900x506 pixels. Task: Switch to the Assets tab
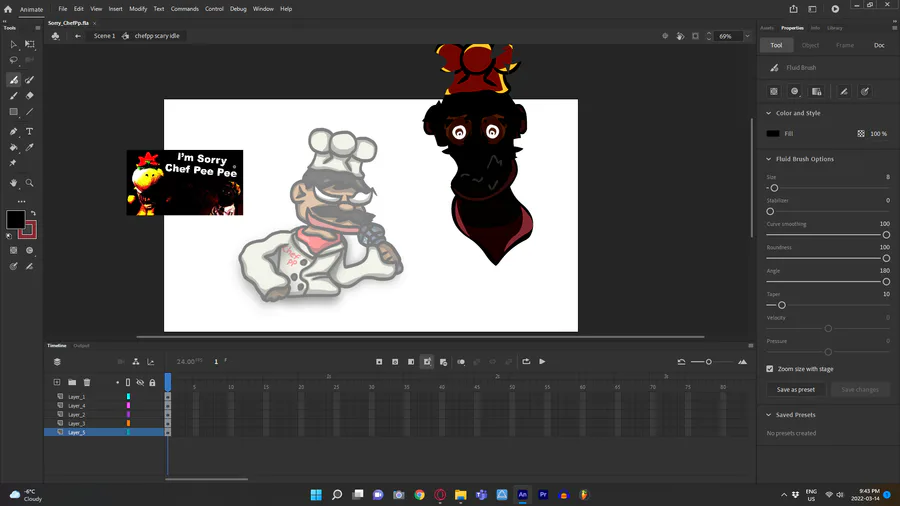[767, 28]
